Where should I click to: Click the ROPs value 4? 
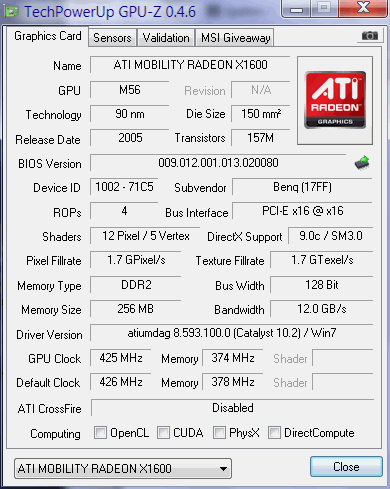coord(124,211)
